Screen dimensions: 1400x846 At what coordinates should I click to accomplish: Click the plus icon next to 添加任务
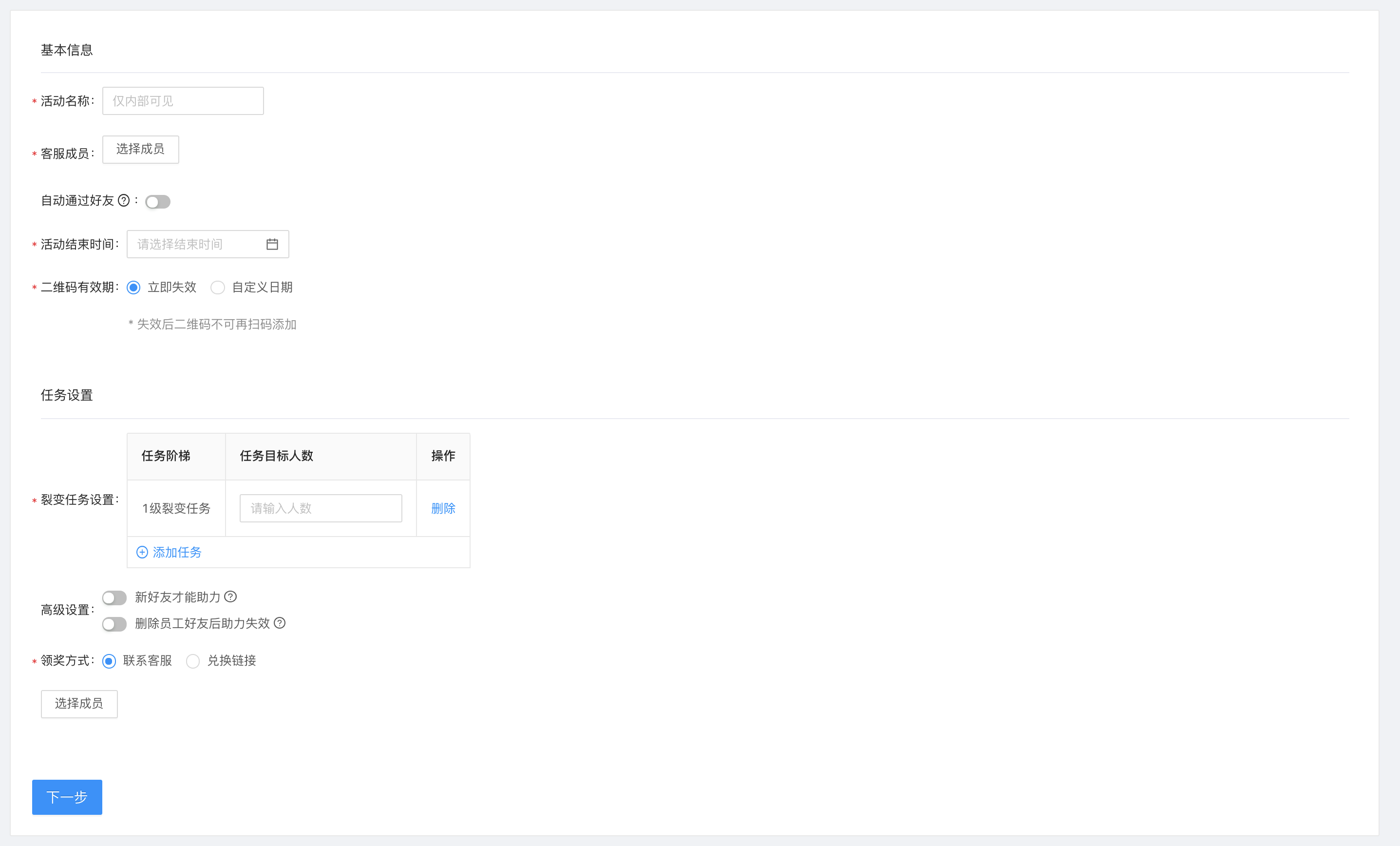coord(142,552)
